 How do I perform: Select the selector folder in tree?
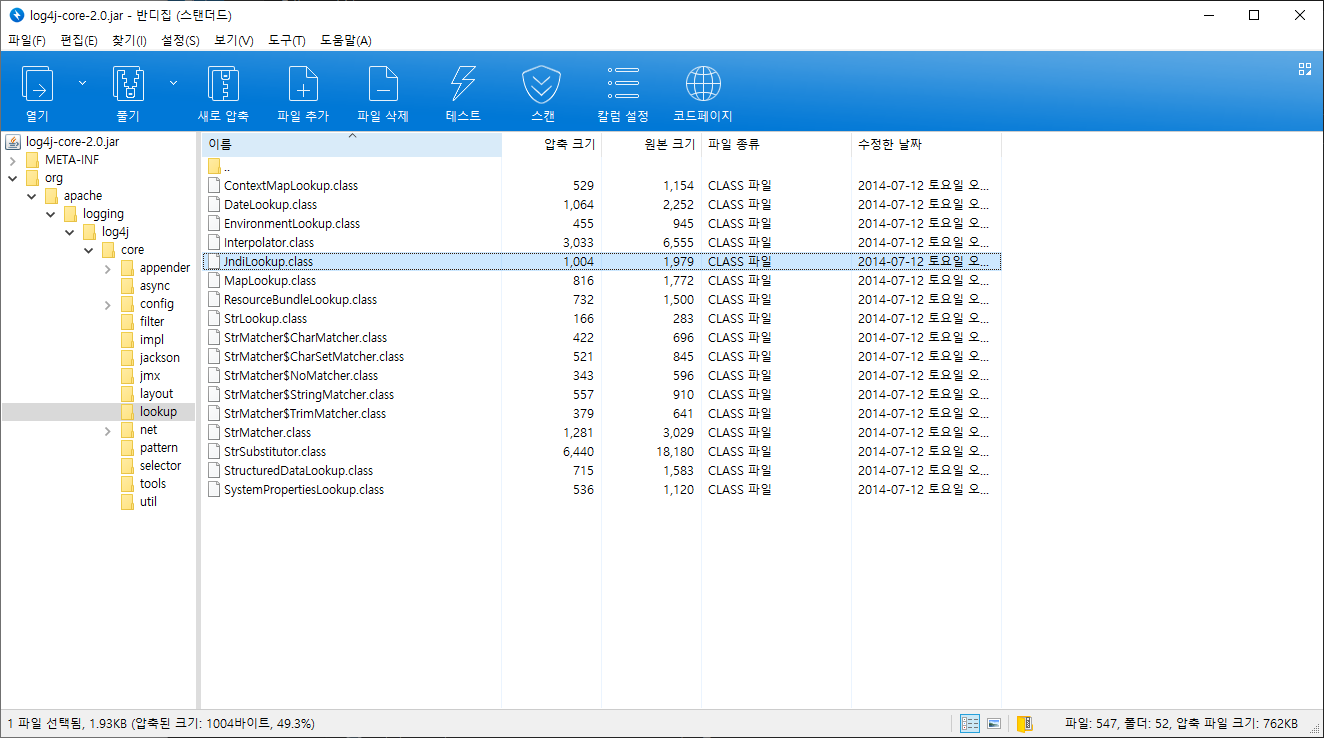click(x=160, y=466)
